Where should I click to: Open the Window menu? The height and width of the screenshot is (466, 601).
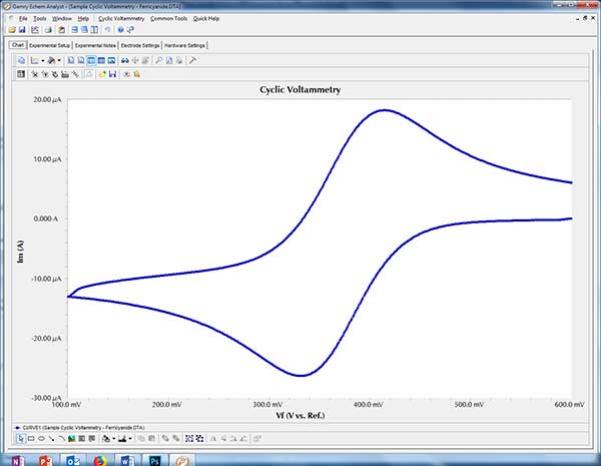[62, 18]
